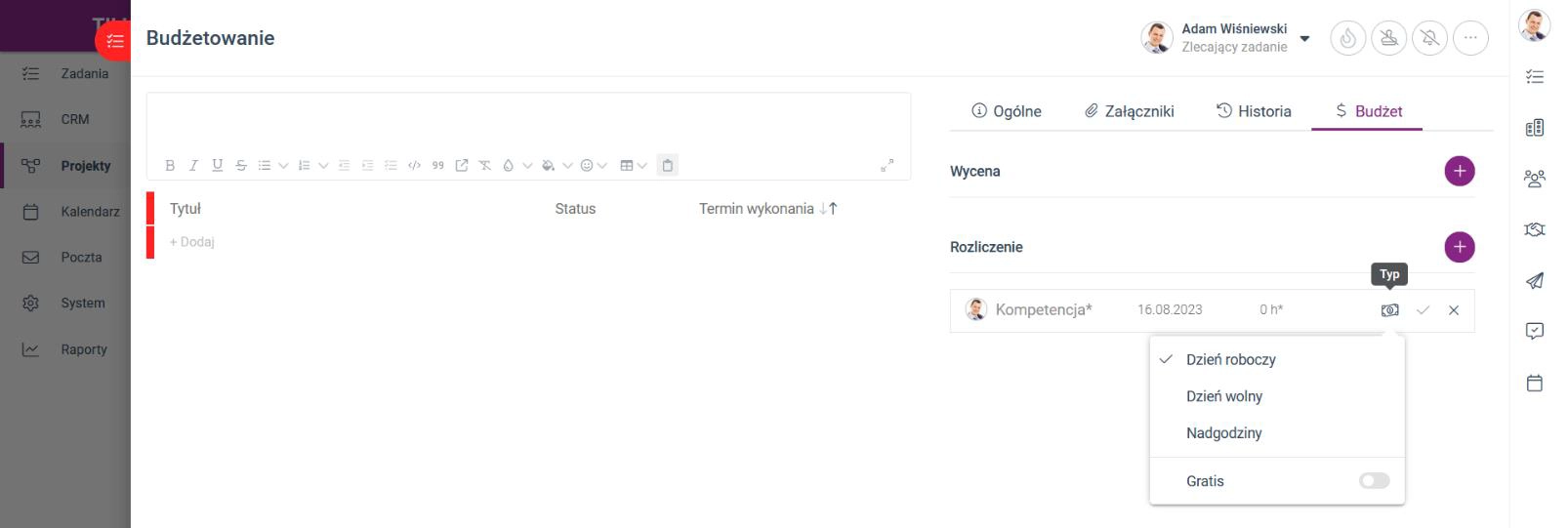The height and width of the screenshot is (528, 1568).
Task: Add a new Wycena entry with plus button
Action: point(1460,171)
